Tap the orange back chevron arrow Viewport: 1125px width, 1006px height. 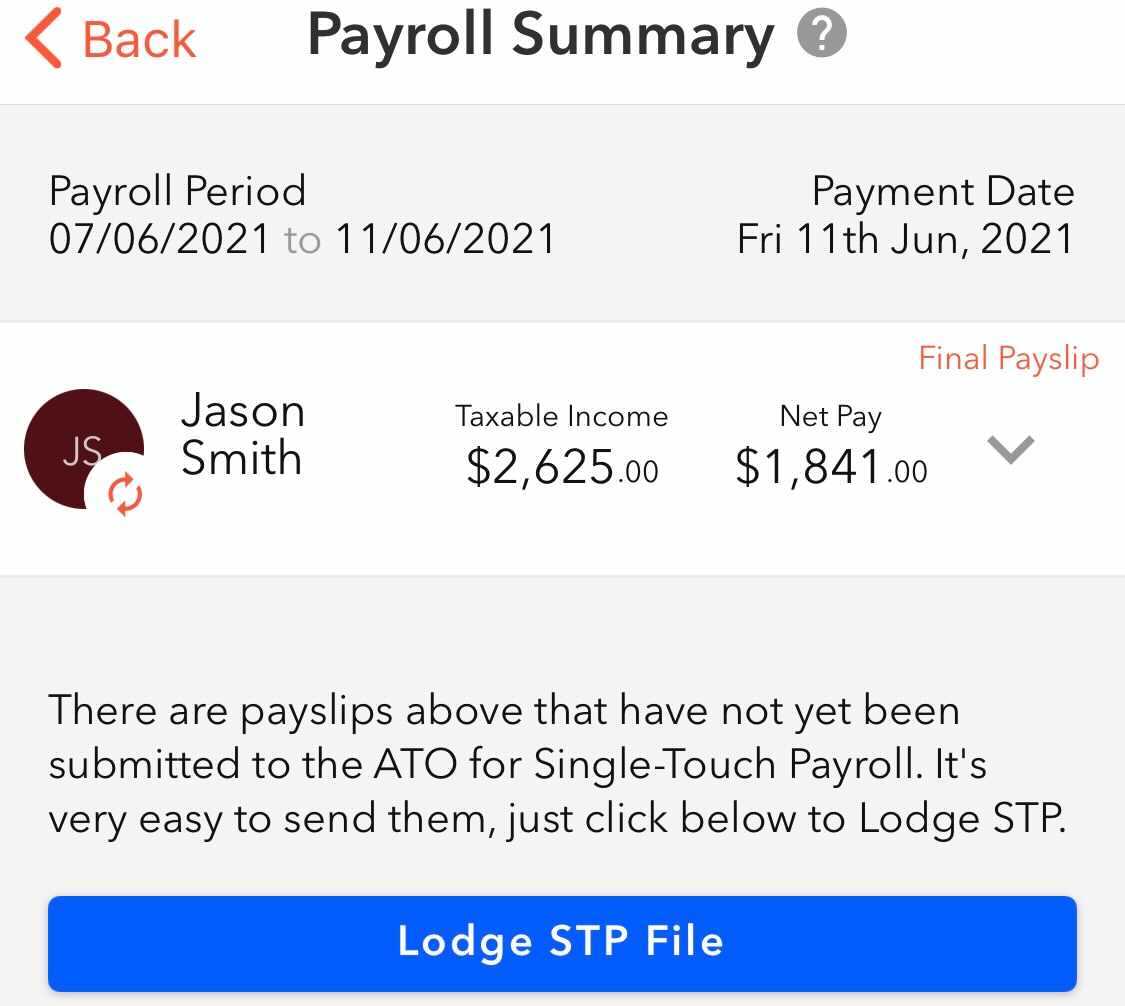click(44, 37)
